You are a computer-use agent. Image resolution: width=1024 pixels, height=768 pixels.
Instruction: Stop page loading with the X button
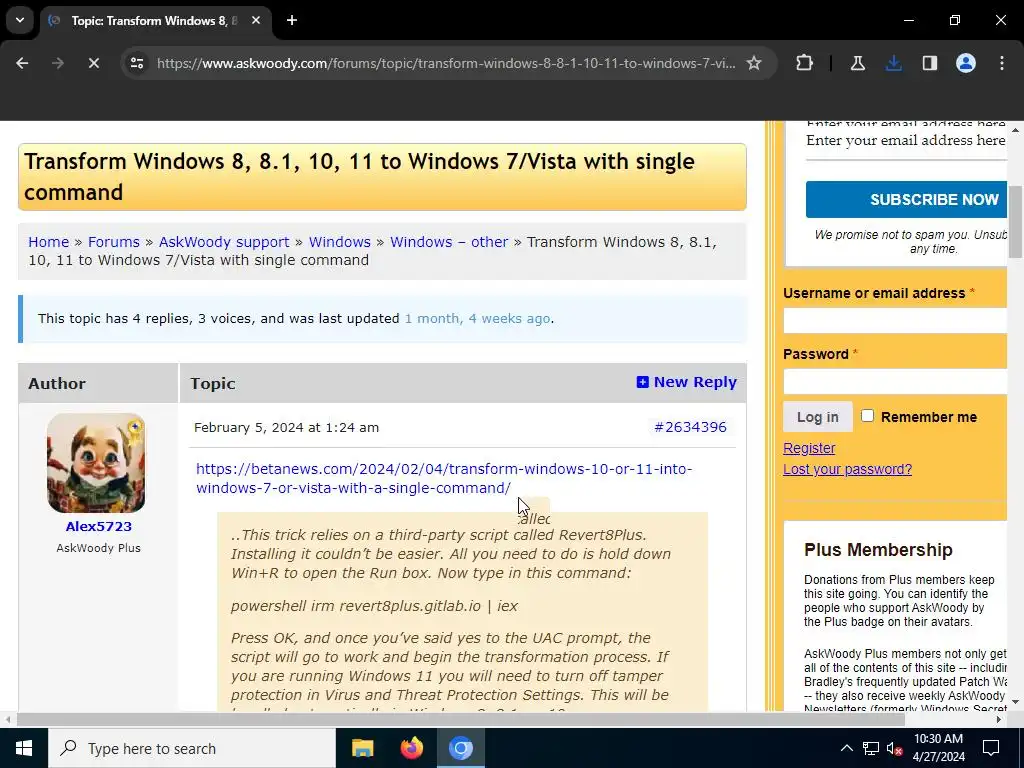(x=93, y=63)
